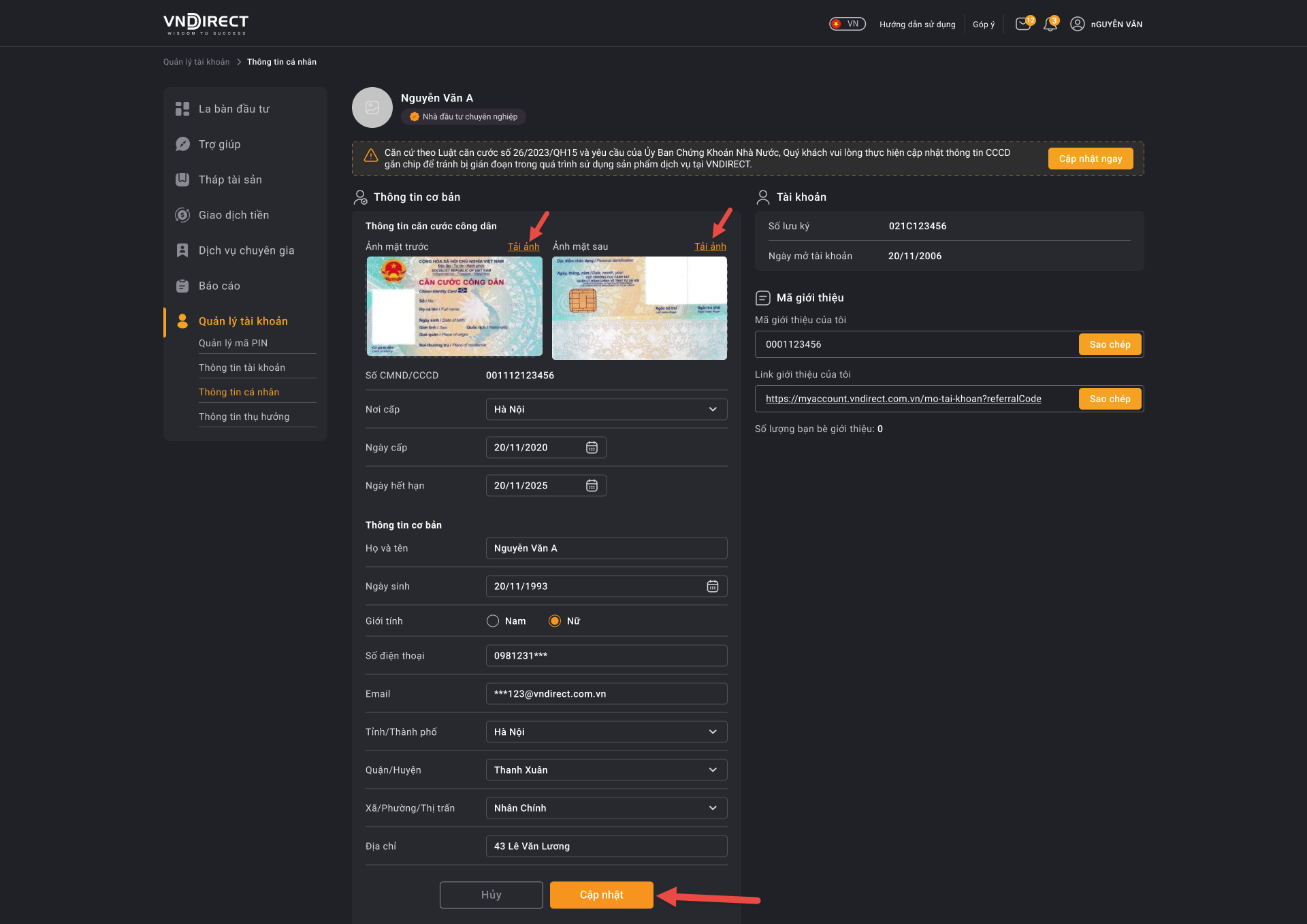The width and height of the screenshot is (1307, 924).
Task: Open Trợ giúp menu item
Action: 219,144
